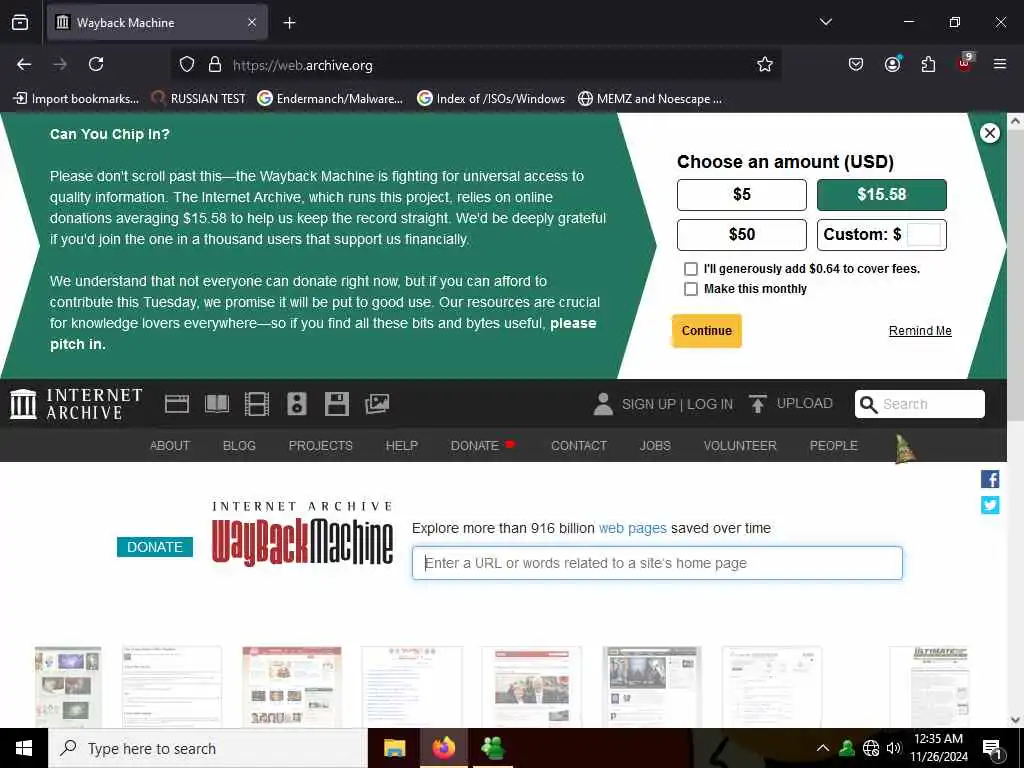1024x768 pixels.
Task: Open the Video film strip icon
Action: tap(257, 404)
